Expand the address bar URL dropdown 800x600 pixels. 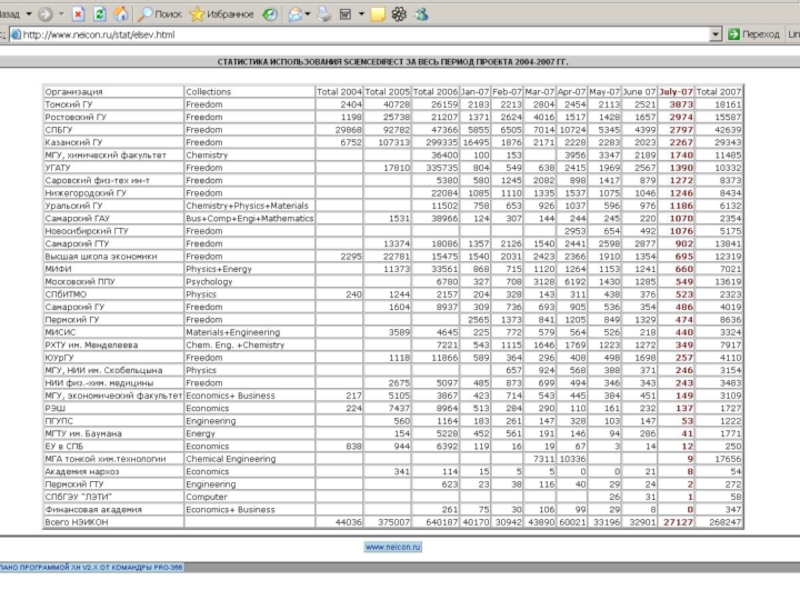click(x=717, y=34)
